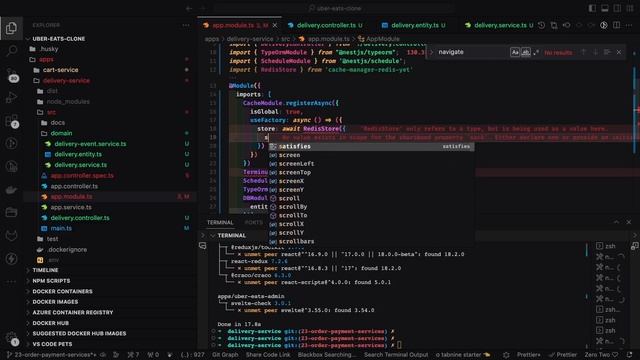
Task: Choose 'screenTop' autocomplete suggestion
Action: point(371,172)
